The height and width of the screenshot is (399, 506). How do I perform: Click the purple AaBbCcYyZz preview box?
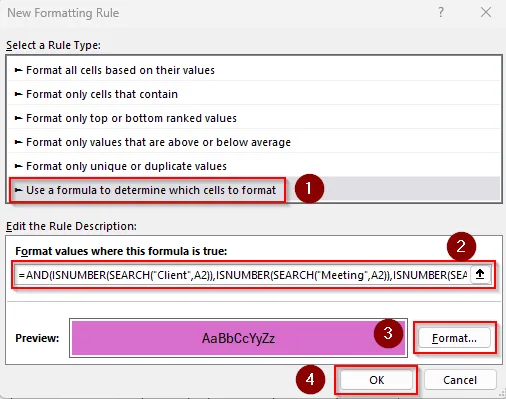coord(238,338)
